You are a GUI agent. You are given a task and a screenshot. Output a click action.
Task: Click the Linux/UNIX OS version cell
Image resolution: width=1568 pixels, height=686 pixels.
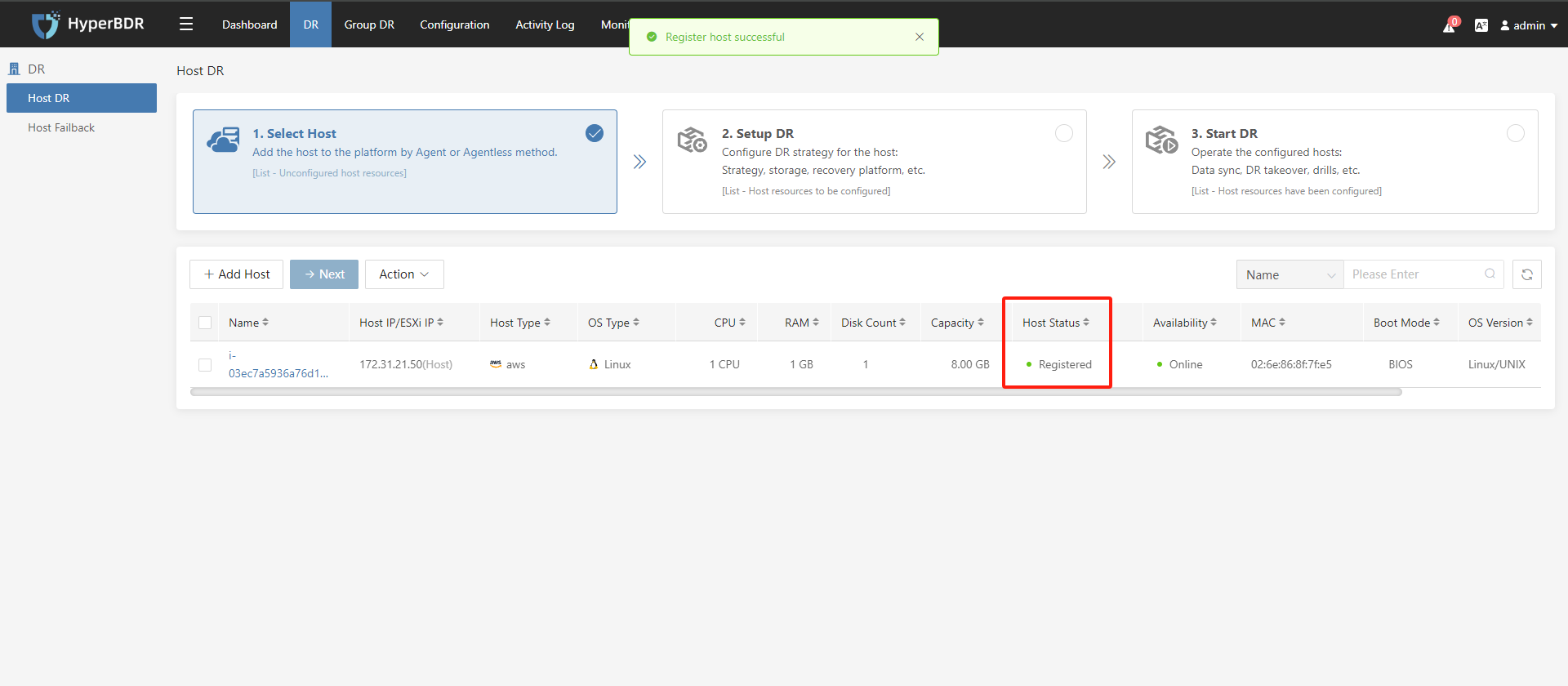(x=1497, y=364)
